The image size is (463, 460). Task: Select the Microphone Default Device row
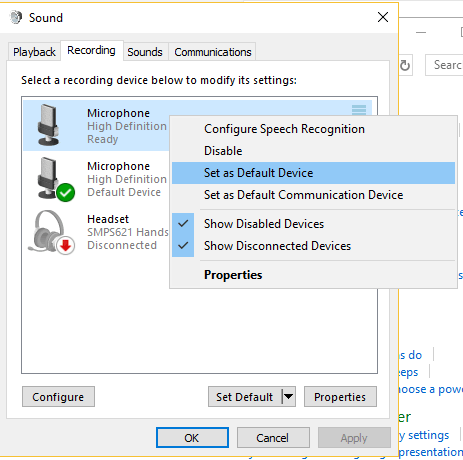click(x=97, y=179)
